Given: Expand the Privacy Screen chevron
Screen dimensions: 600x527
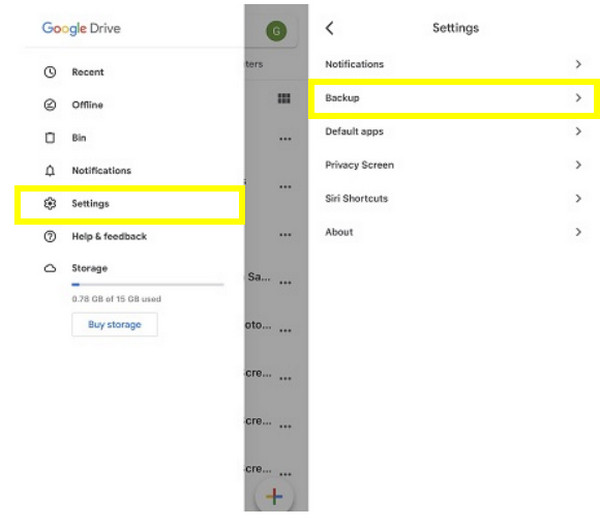Looking at the screenshot, I should [x=578, y=165].
